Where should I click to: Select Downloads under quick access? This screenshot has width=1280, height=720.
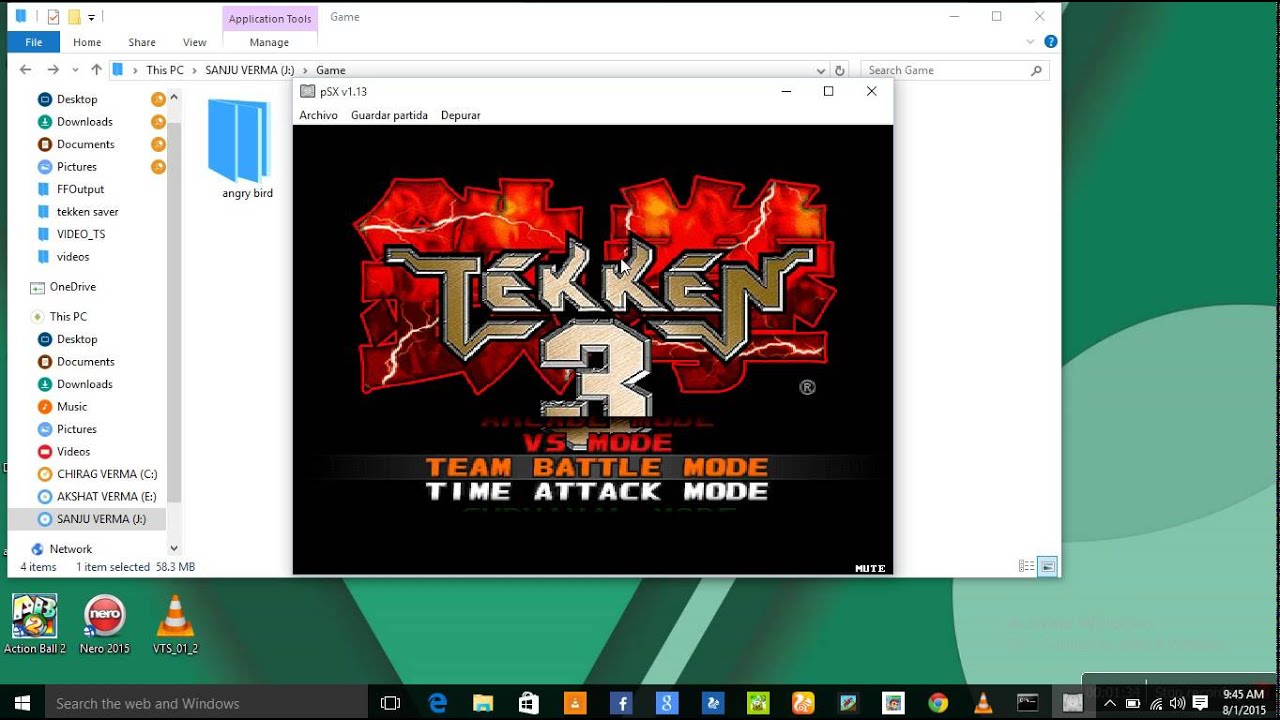click(85, 122)
